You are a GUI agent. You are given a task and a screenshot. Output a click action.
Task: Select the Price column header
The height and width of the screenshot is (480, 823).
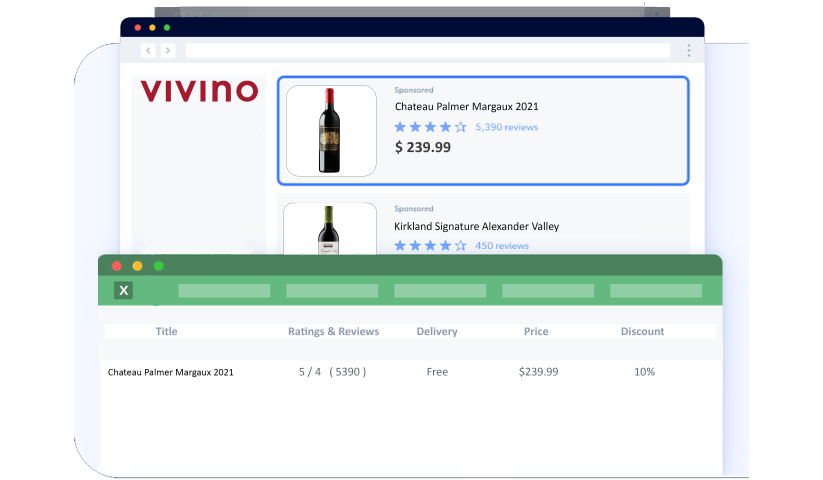click(x=536, y=332)
